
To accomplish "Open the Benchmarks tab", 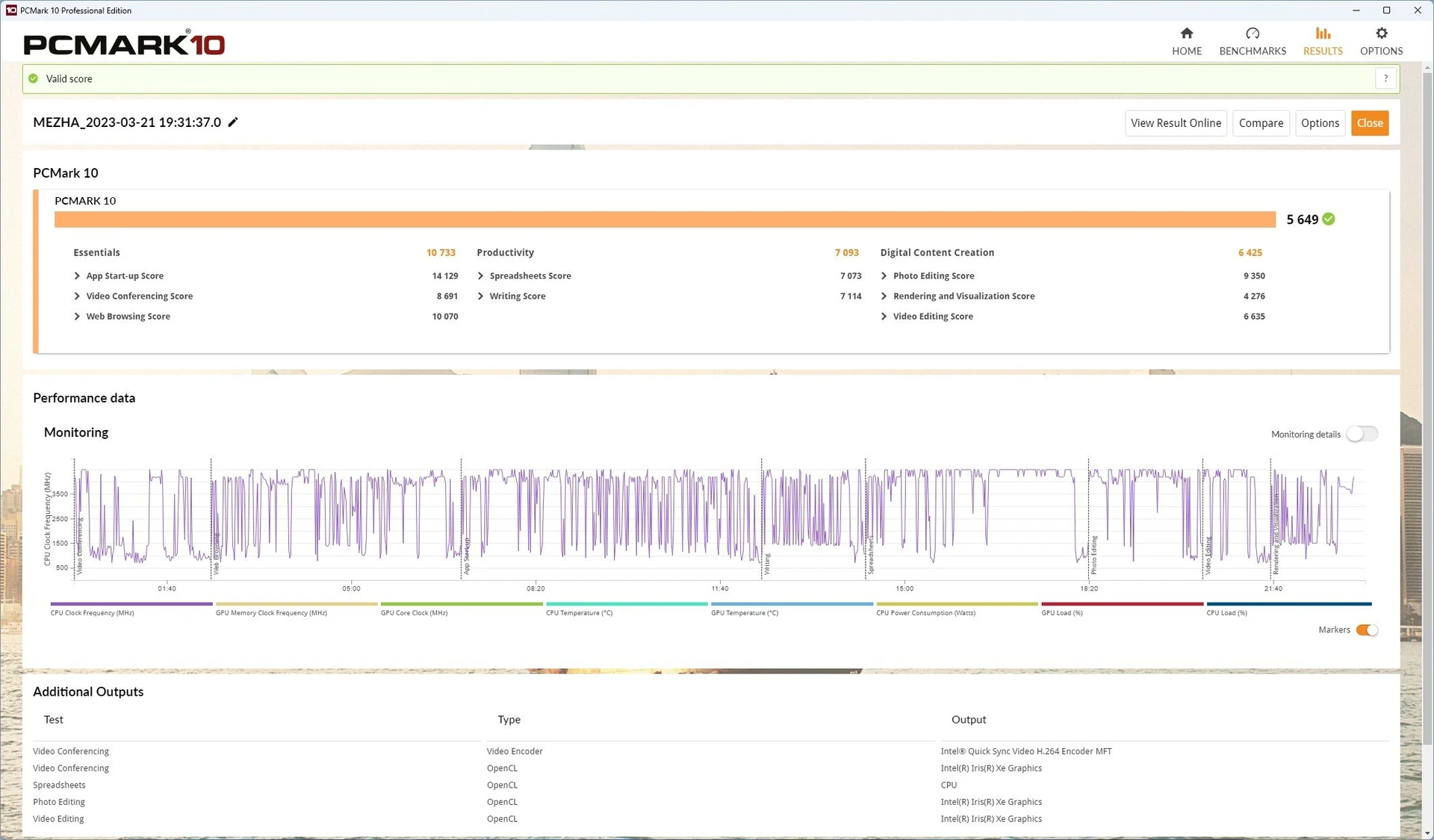I will (x=1253, y=41).
